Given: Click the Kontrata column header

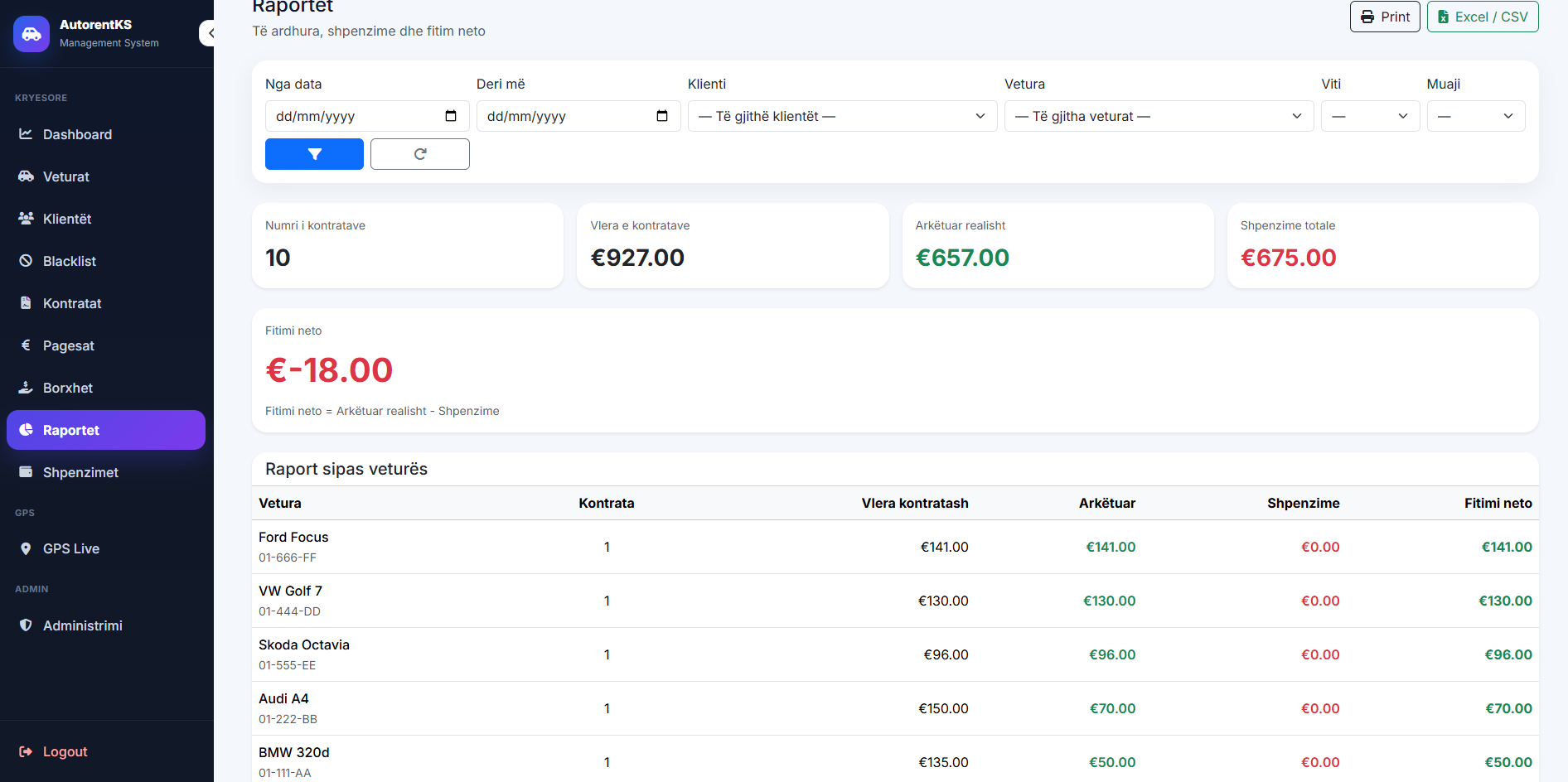Looking at the screenshot, I should 607,503.
